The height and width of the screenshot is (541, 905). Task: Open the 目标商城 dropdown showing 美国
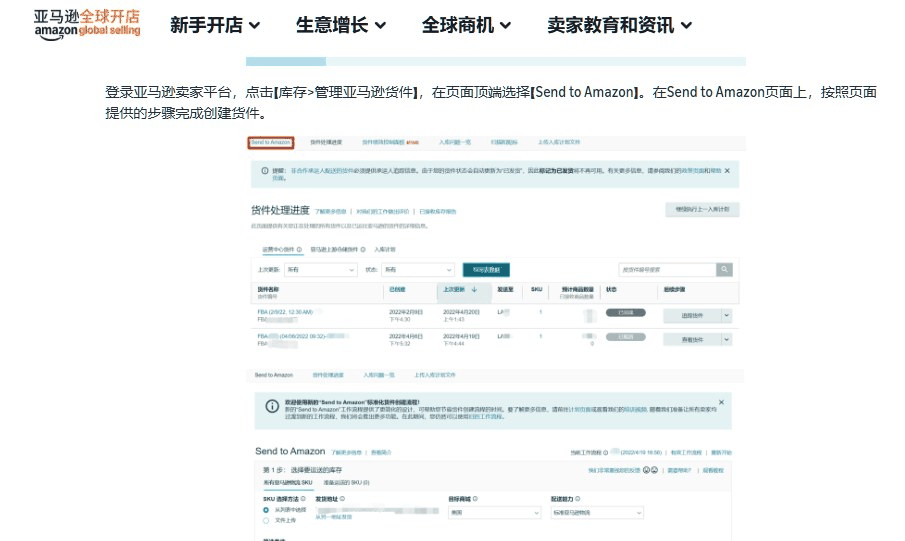coord(495,512)
